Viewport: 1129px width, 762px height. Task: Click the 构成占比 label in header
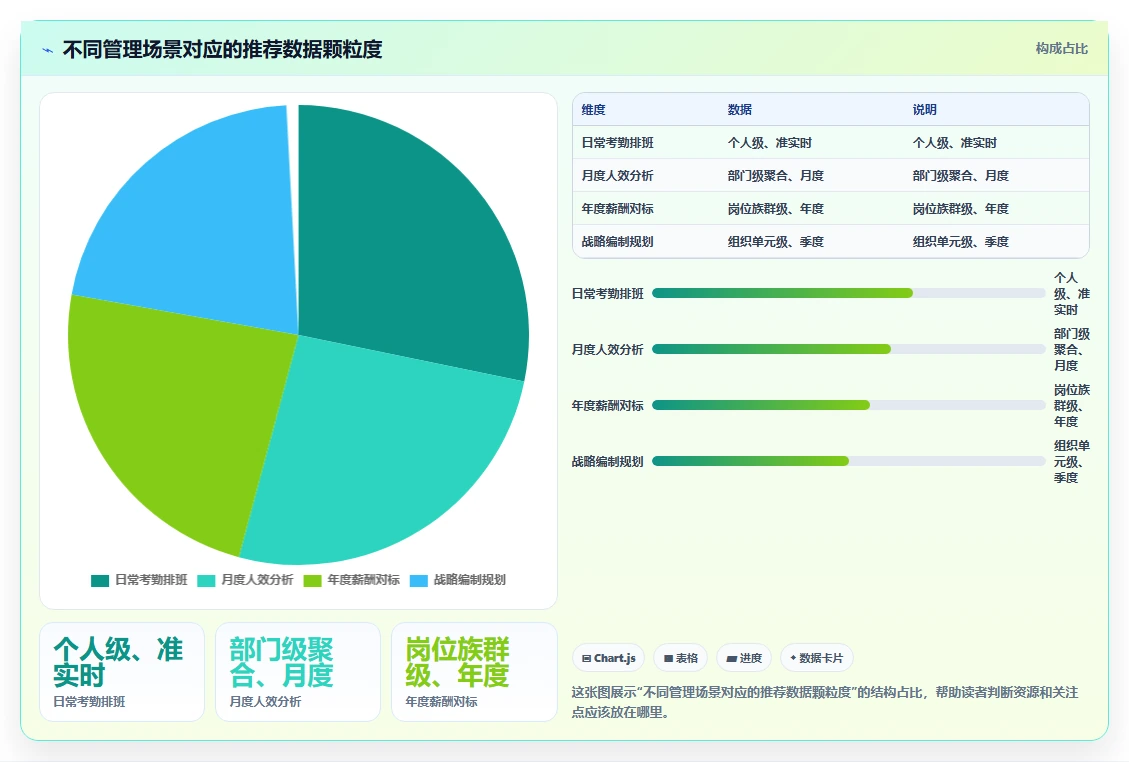coord(1061,48)
